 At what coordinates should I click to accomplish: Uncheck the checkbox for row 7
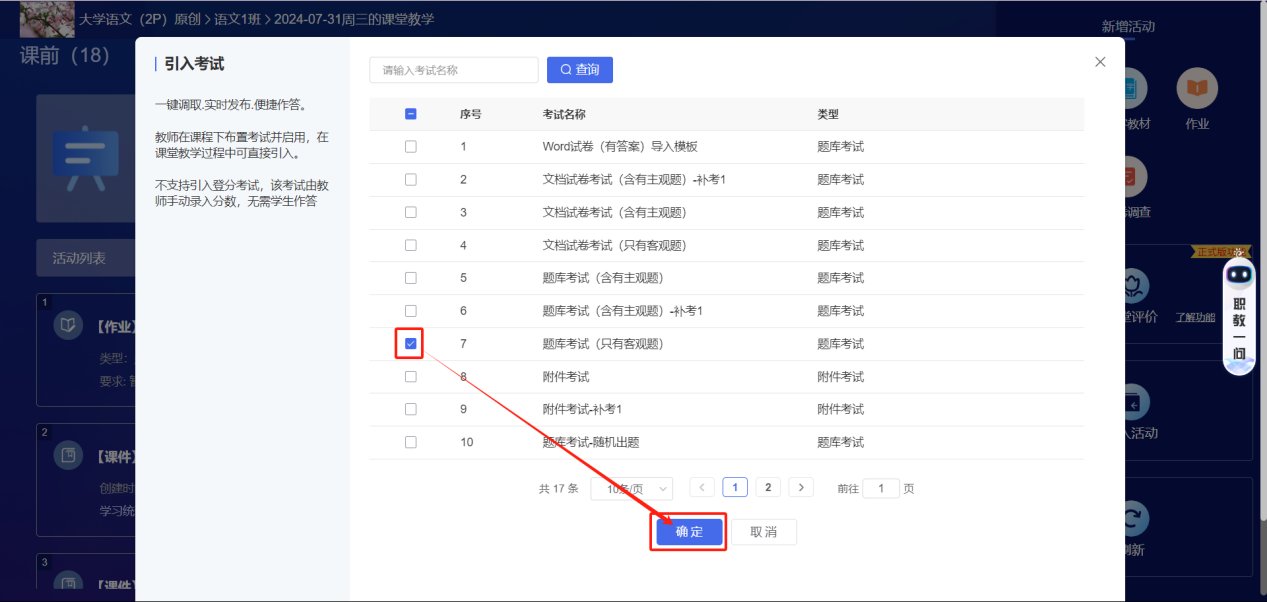[411, 344]
